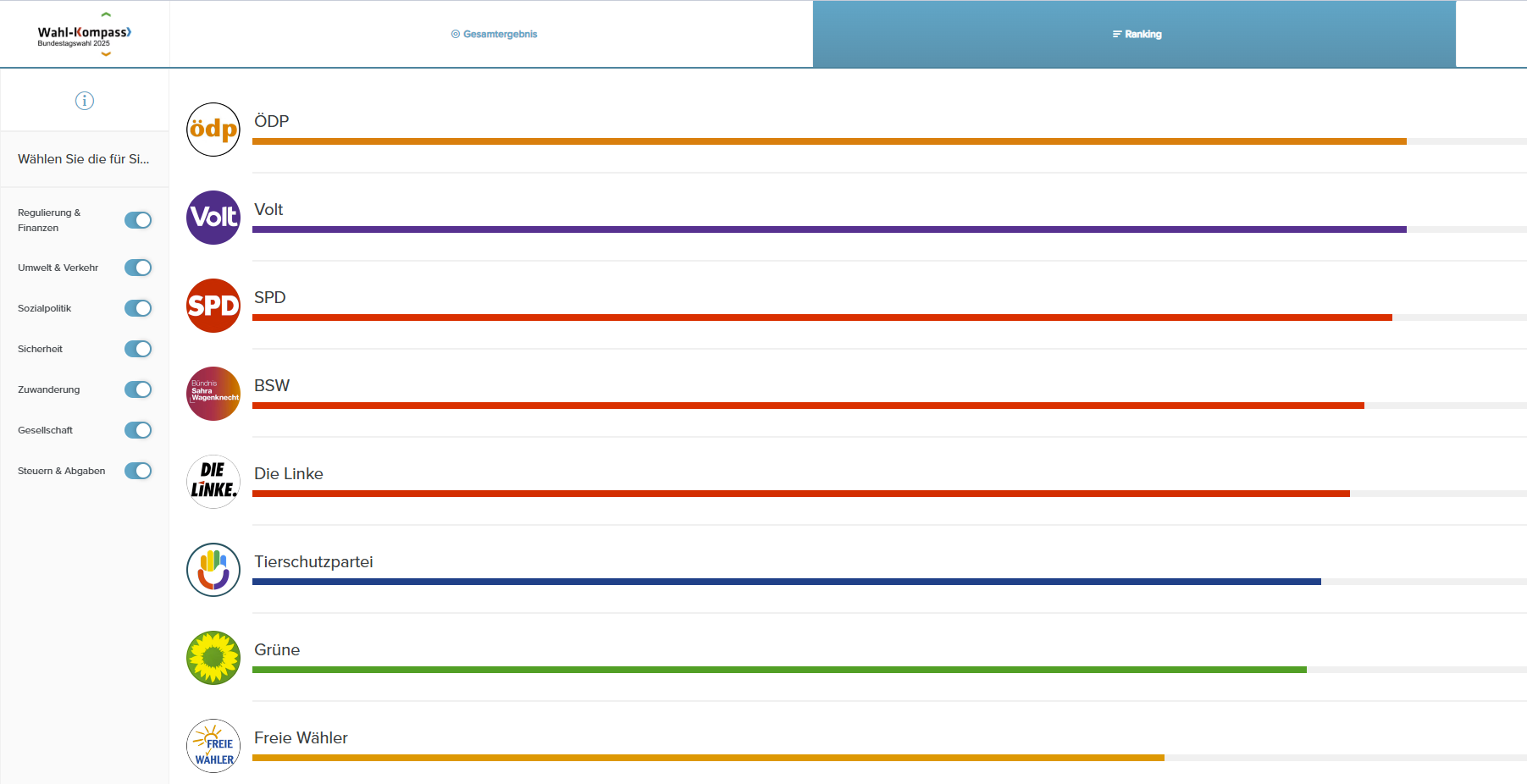Toggle Regulierung & Finanzen switch
1527x784 pixels.
tap(138, 220)
